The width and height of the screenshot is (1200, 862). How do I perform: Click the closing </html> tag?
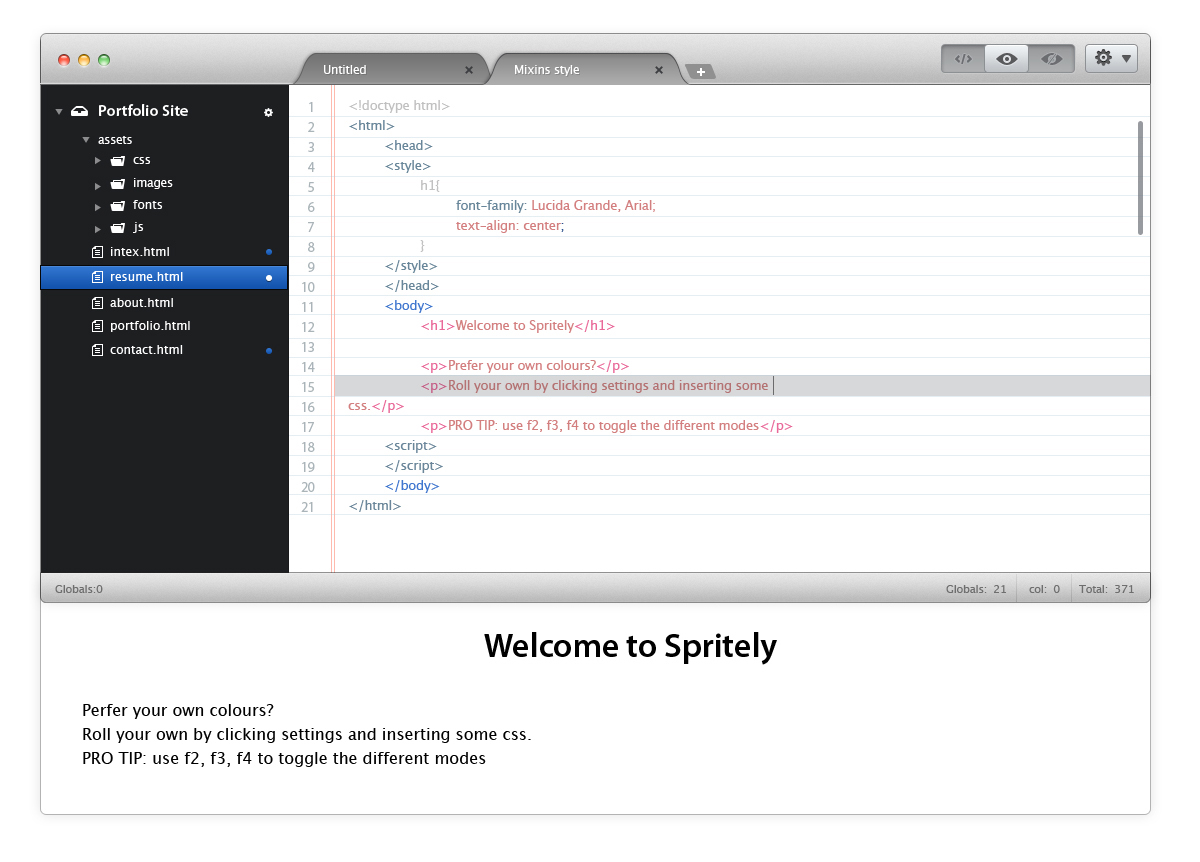point(375,506)
